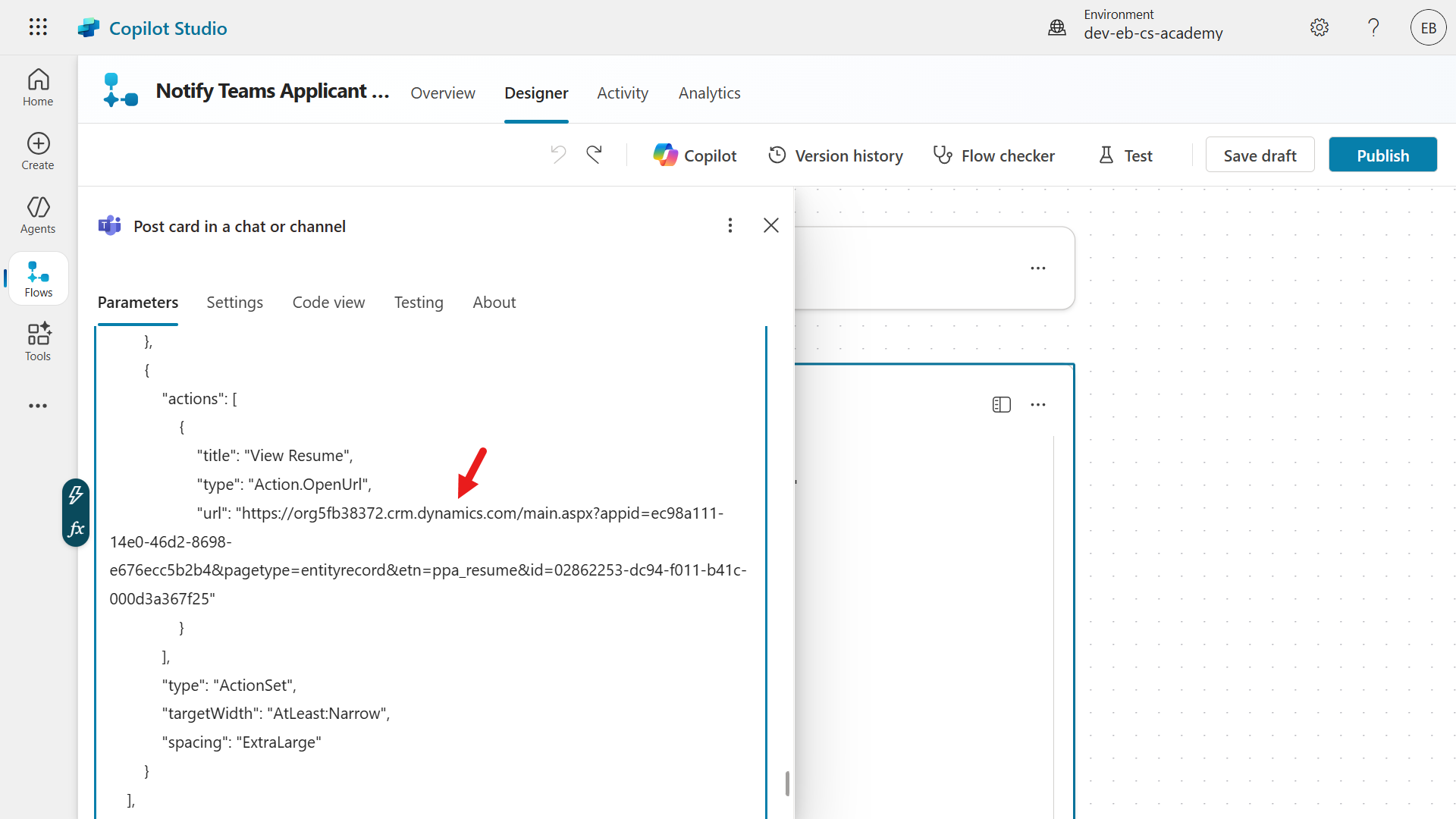
Task: Open the app launcher waffle icon
Action: coord(38,27)
